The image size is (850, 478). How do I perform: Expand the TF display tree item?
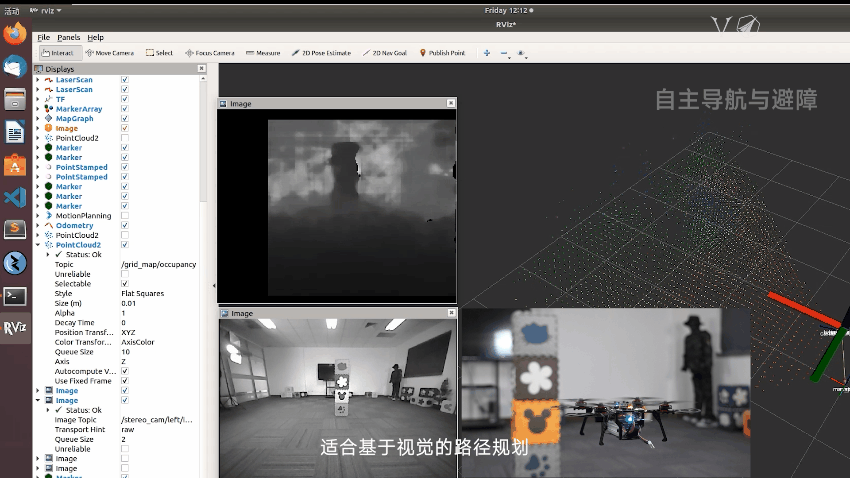[x=38, y=99]
